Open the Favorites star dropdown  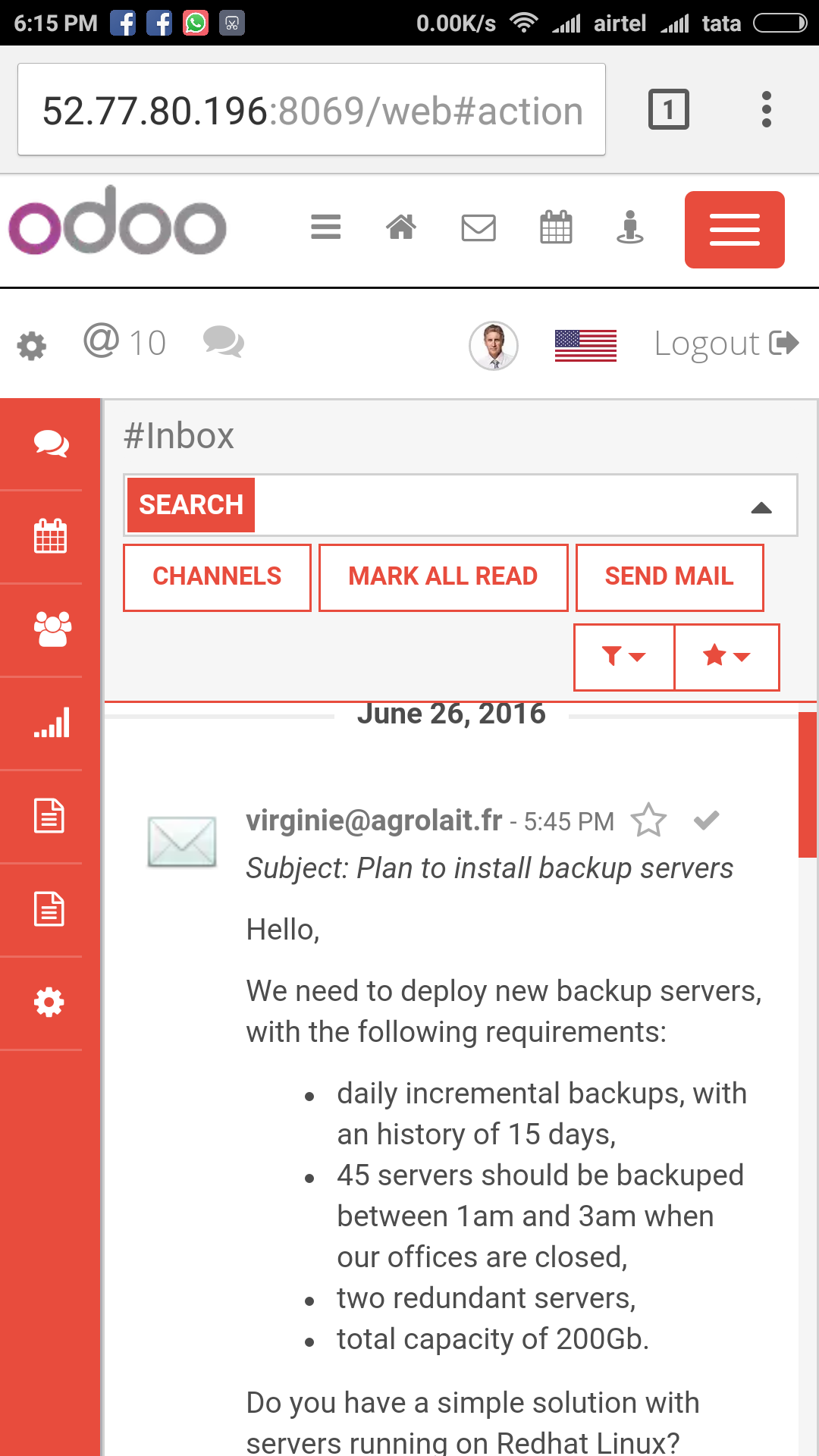pyautogui.click(x=726, y=657)
